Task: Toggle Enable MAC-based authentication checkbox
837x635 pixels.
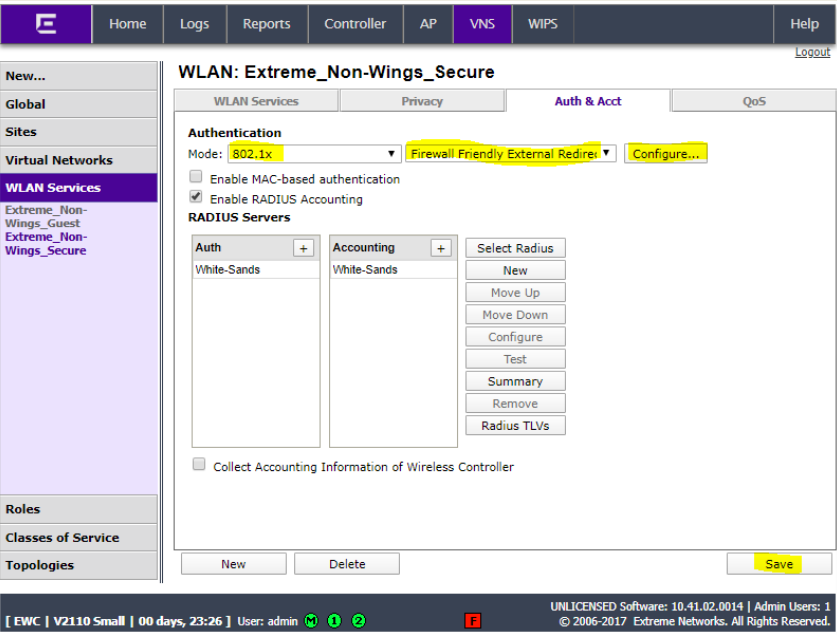Action: [196, 177]
